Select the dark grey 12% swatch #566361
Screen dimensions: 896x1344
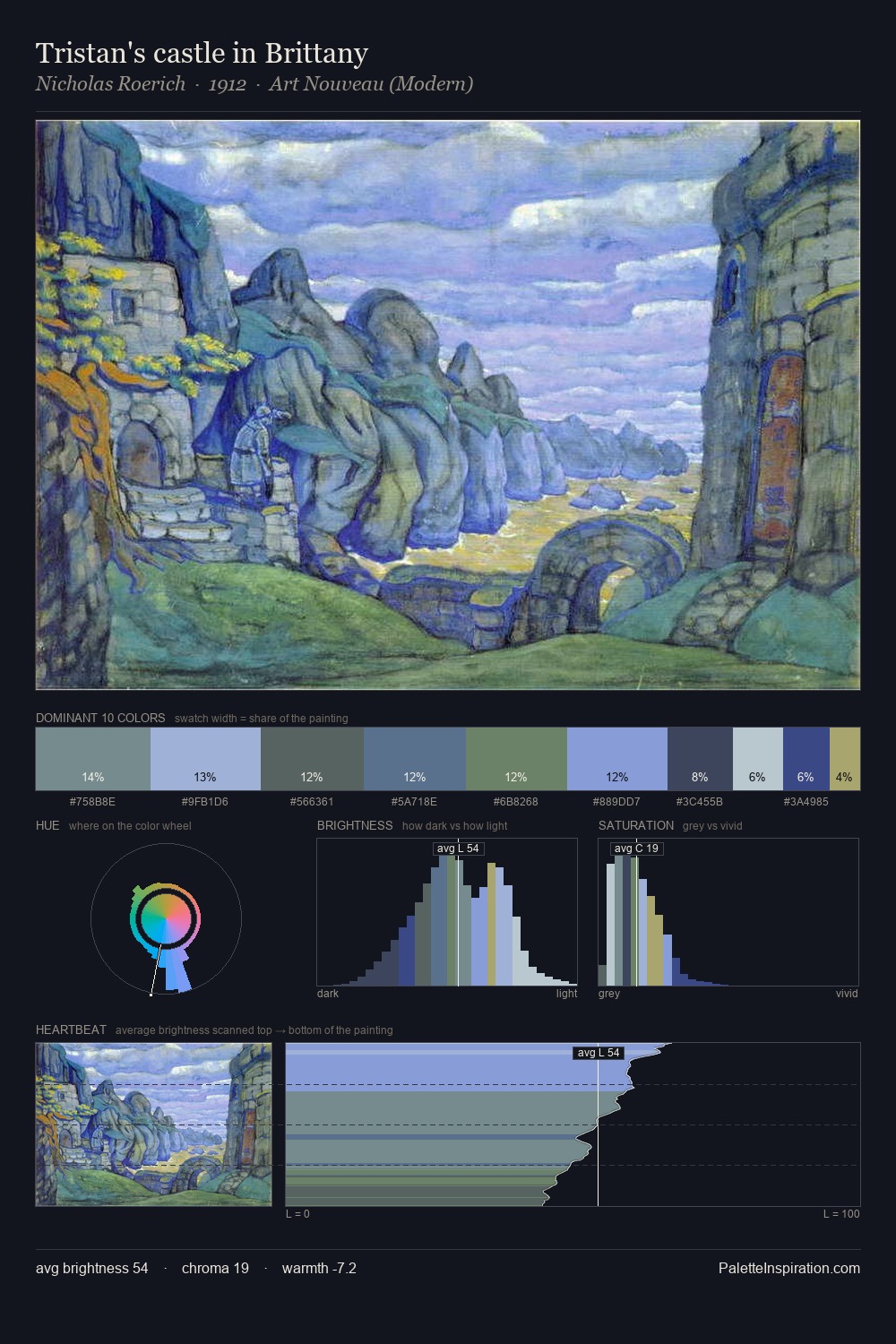tap(312, 759)
